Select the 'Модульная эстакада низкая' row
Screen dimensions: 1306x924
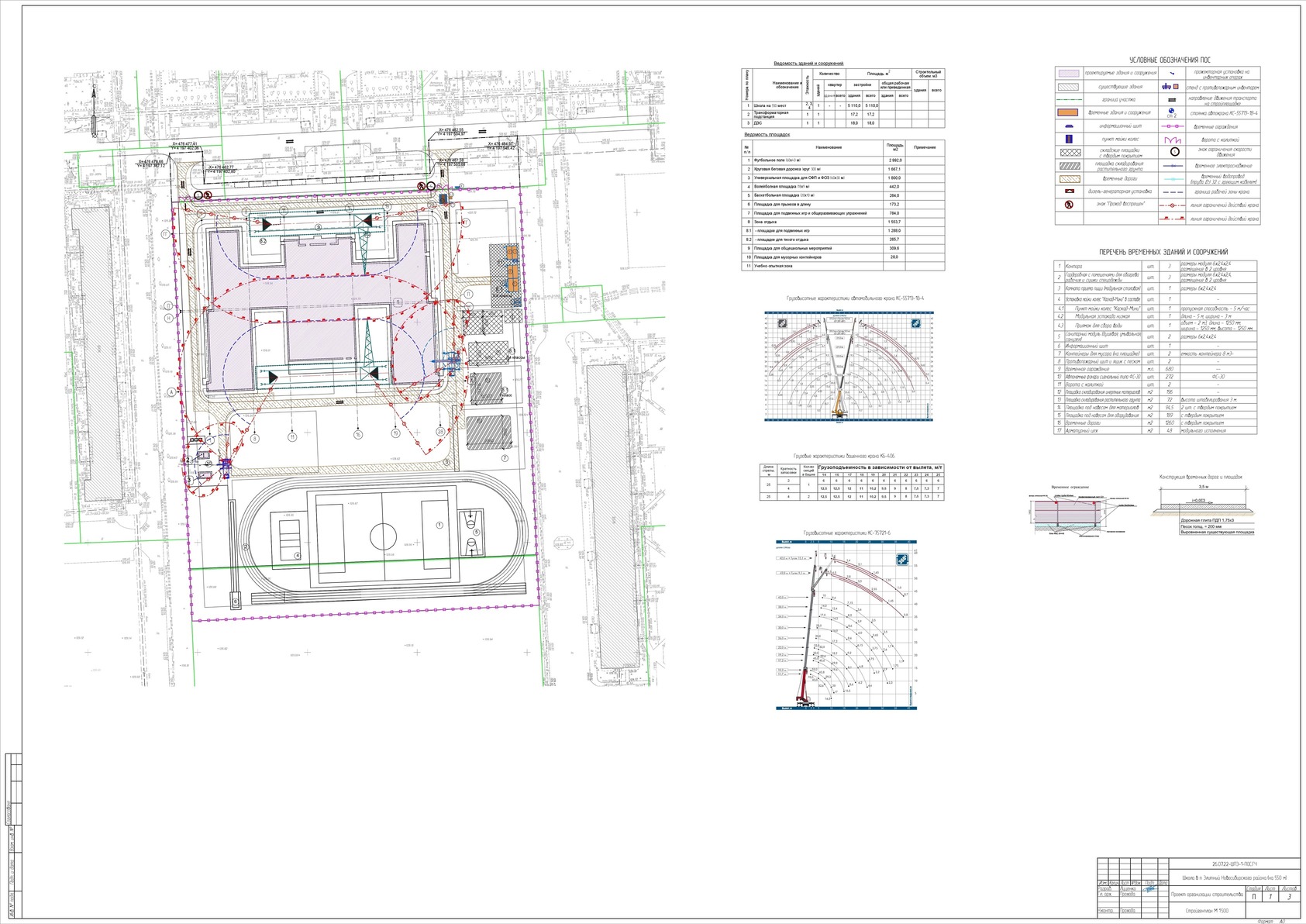pos(1156,316)
